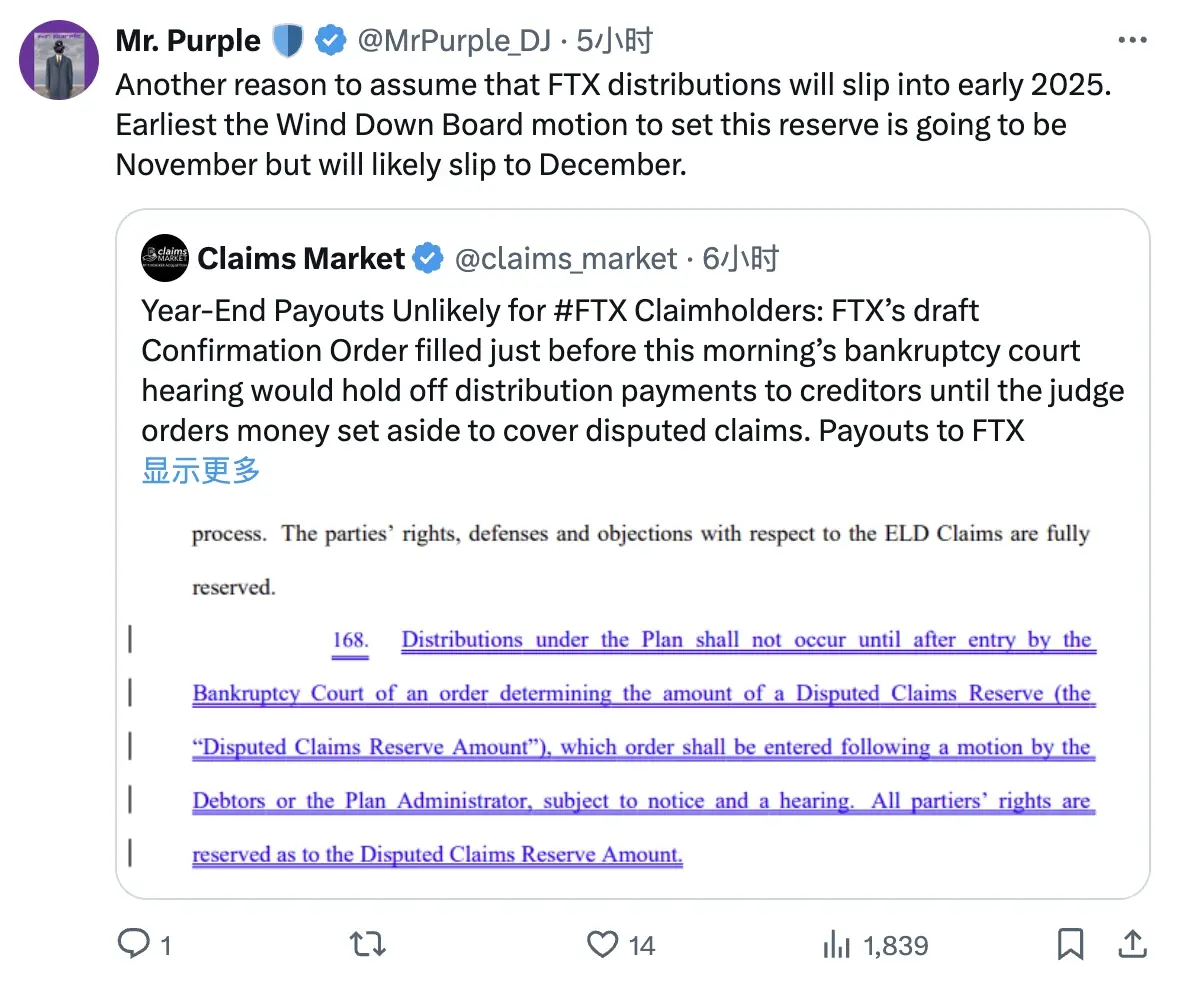
Task: Retweet this post
Action: point(367,943)
